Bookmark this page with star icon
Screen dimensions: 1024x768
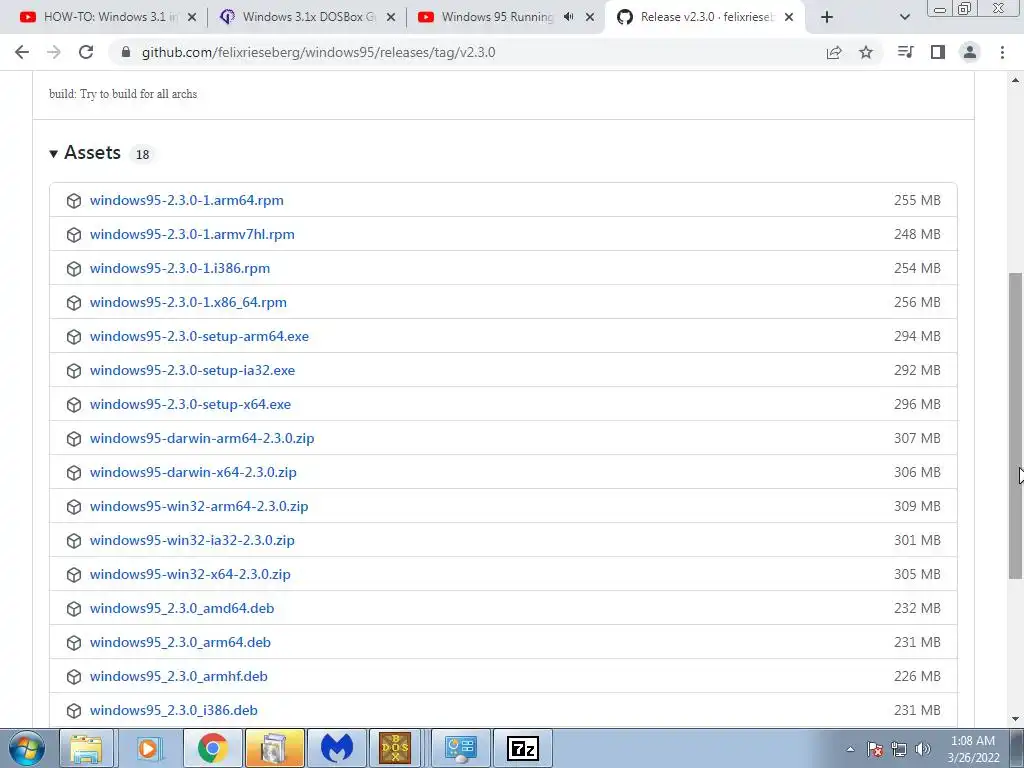[866, 52]
